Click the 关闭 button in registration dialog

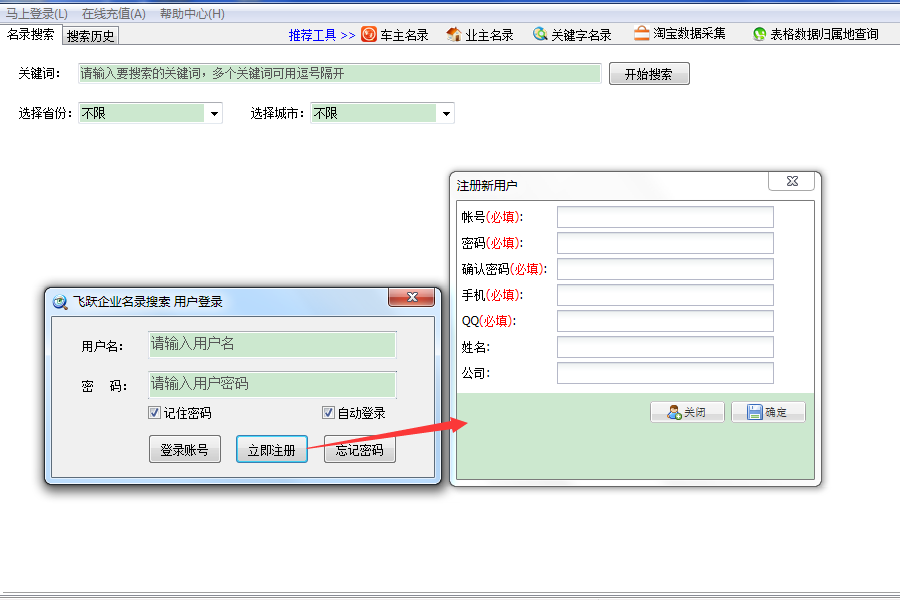[x=687, y=412]
